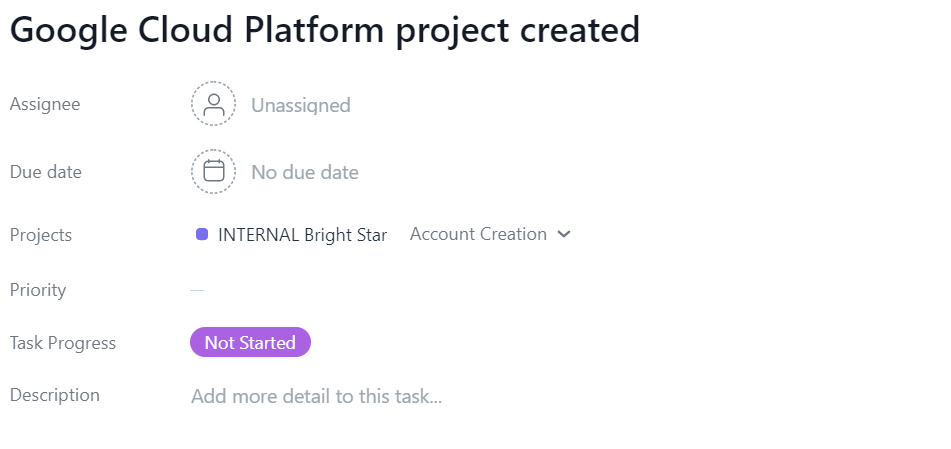Viewport: 951px width, 449px height.
Task: Click the Assignee field label
Action: 45,104
